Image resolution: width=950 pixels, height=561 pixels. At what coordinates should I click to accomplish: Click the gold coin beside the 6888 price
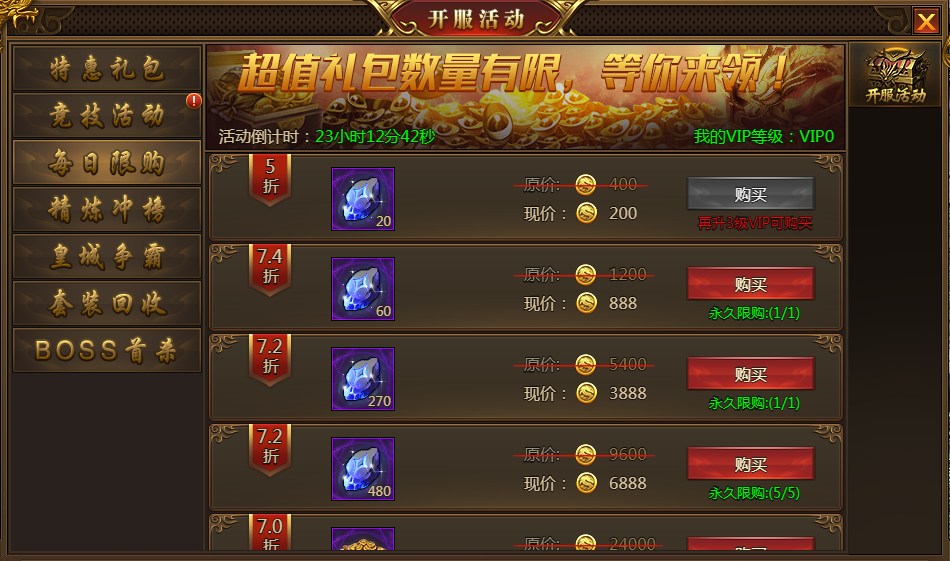[586, 483]
